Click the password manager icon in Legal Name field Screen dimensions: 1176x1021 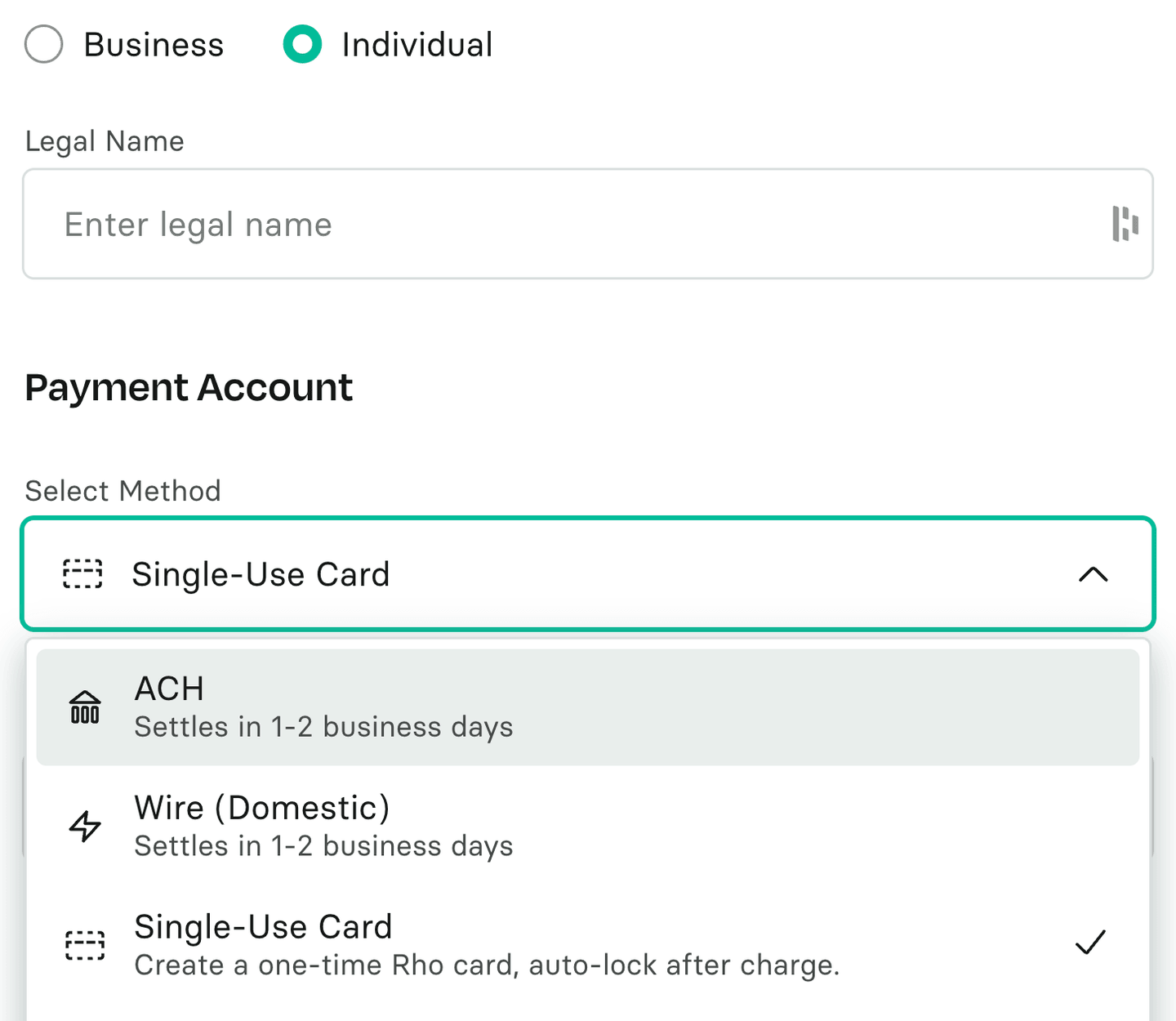point(1125,224)
